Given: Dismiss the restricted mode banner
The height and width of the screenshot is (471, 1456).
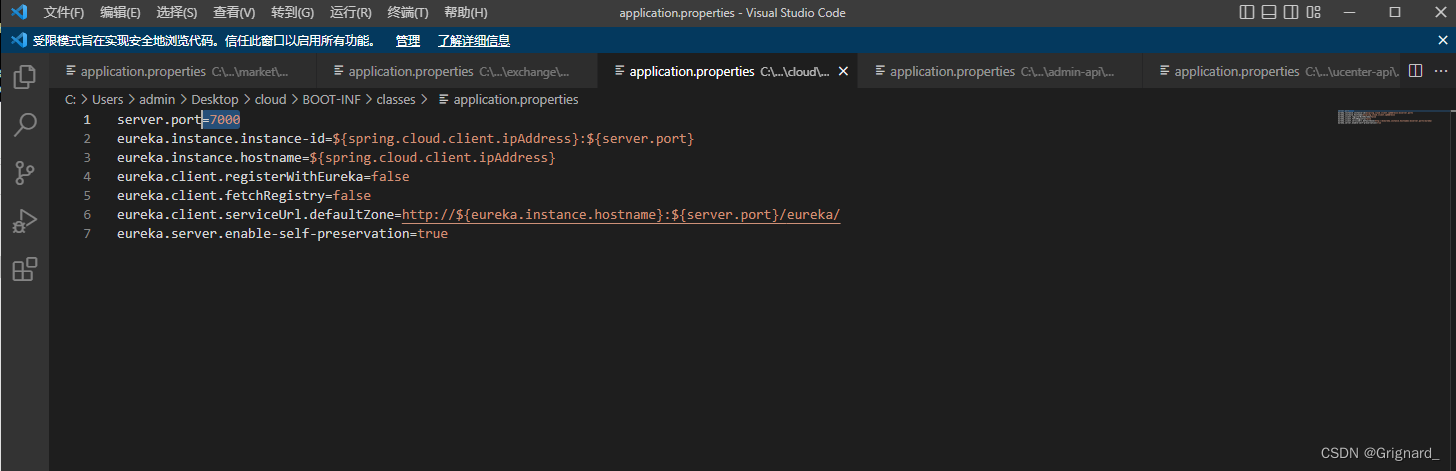Looking at the screenshot, I should pos(1442,40).
